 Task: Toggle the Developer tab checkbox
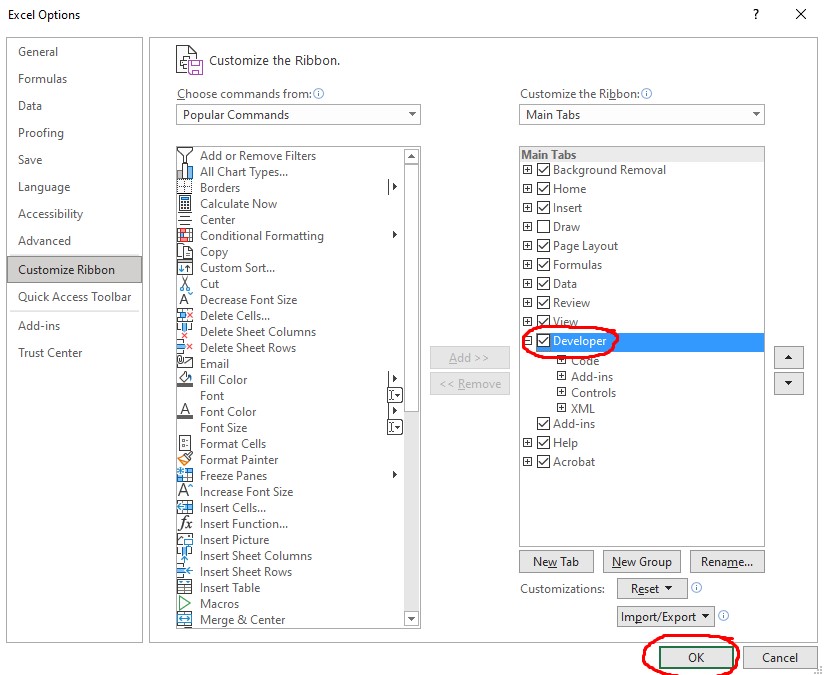(543, 341)
